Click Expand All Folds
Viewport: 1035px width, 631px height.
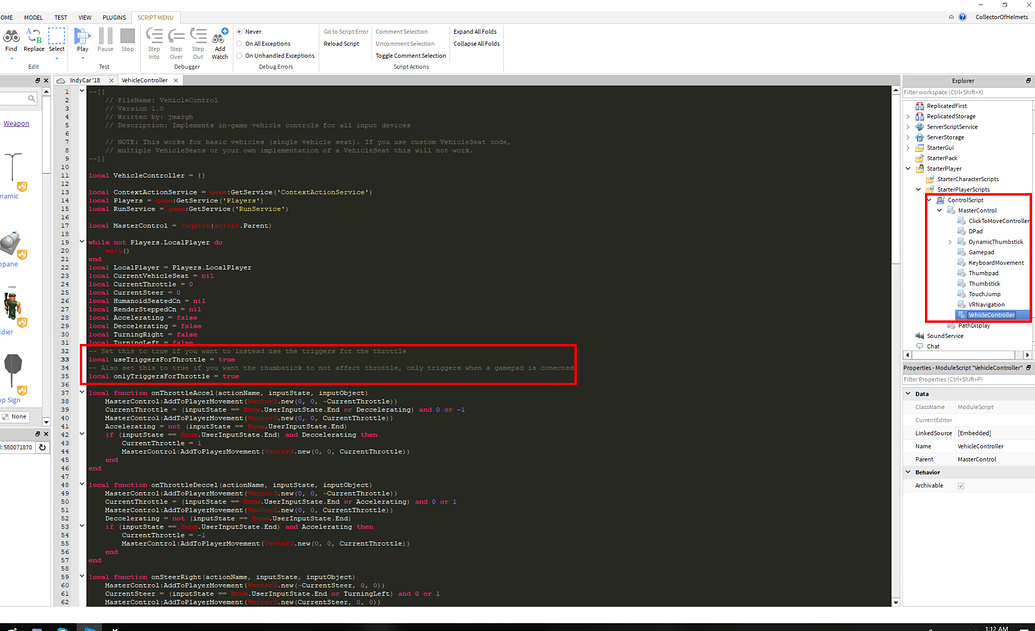click(475, 31)
